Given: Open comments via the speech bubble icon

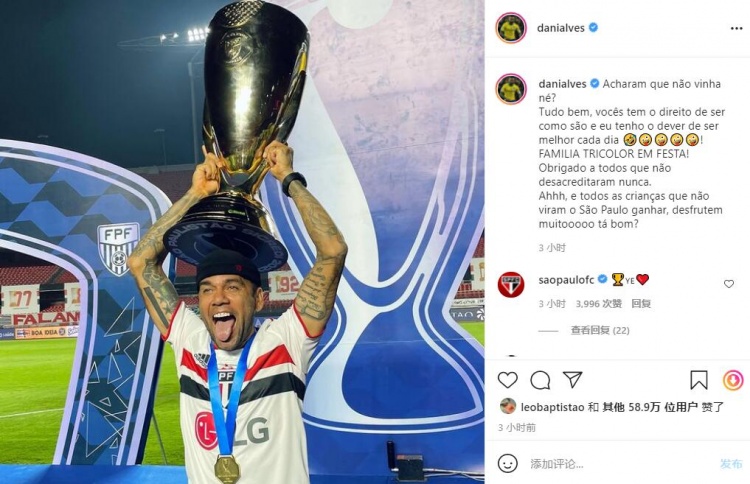Looking at the screenshot, I should click(540, 380).
